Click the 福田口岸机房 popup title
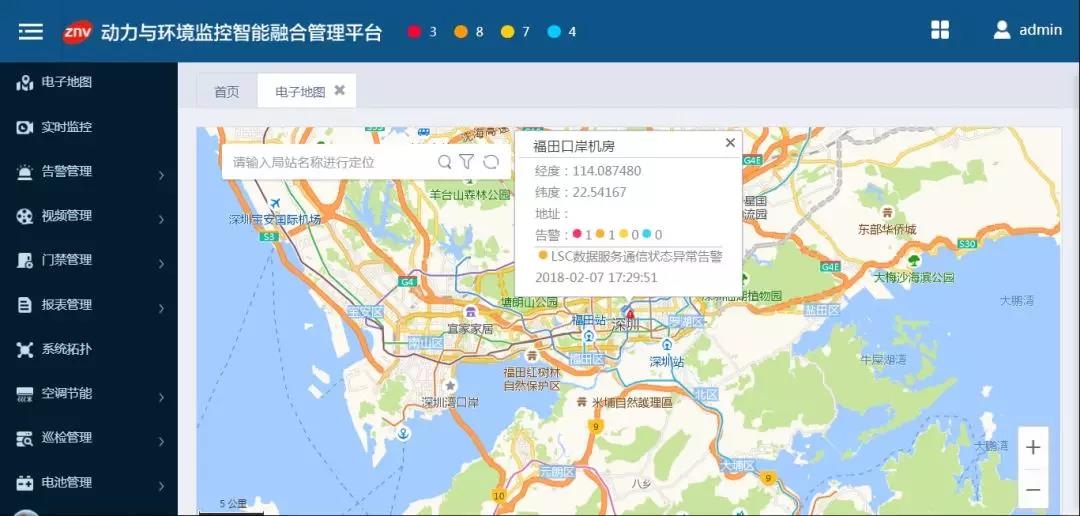Viewport: 1080px width, 516px height. click(574, 146)
